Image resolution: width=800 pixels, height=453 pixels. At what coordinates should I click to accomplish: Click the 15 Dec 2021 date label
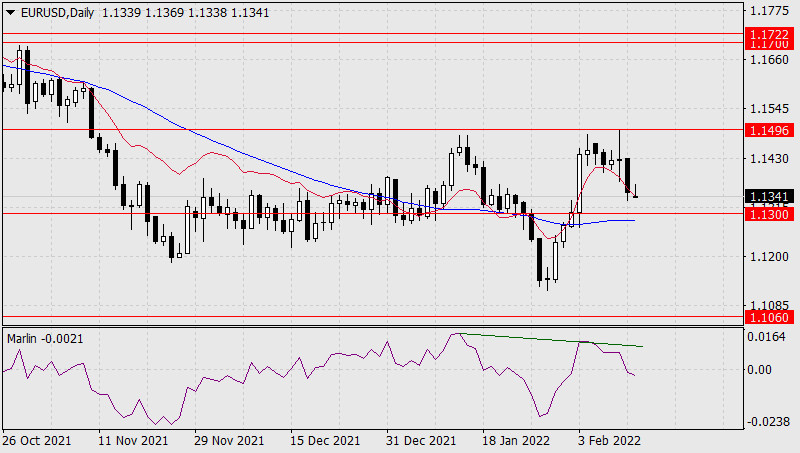pos(325,441)
